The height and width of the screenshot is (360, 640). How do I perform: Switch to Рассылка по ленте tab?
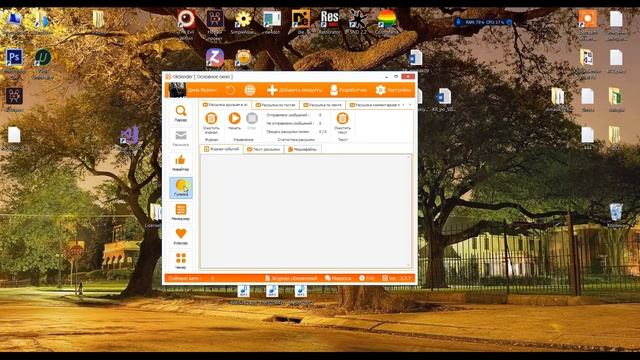tap(322, 105)
